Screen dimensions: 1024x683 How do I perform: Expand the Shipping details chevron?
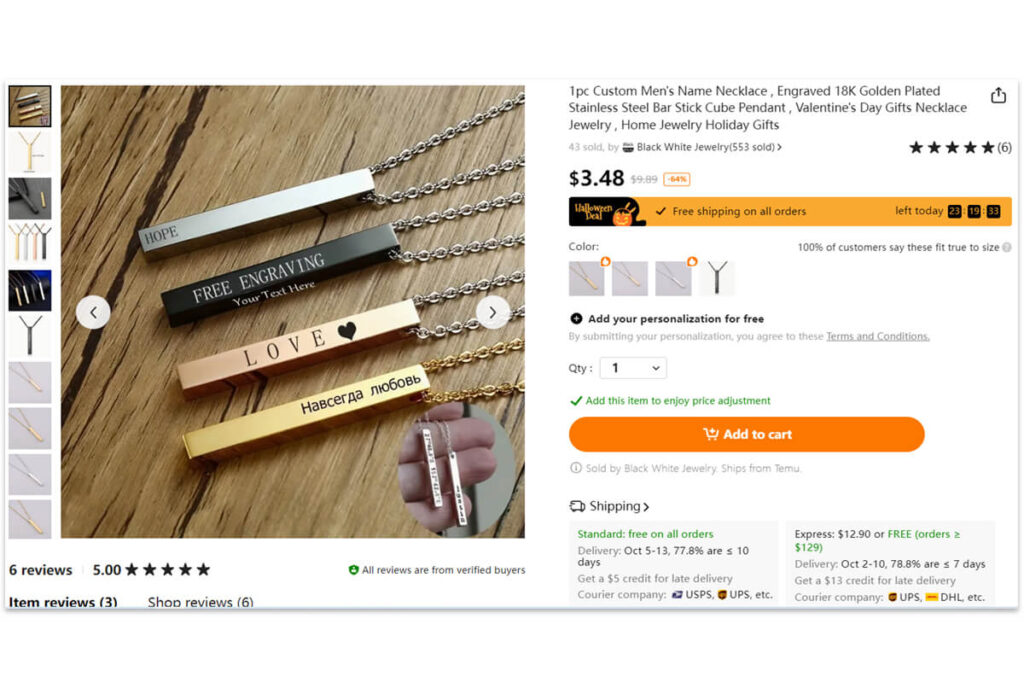tap(646, 507)
